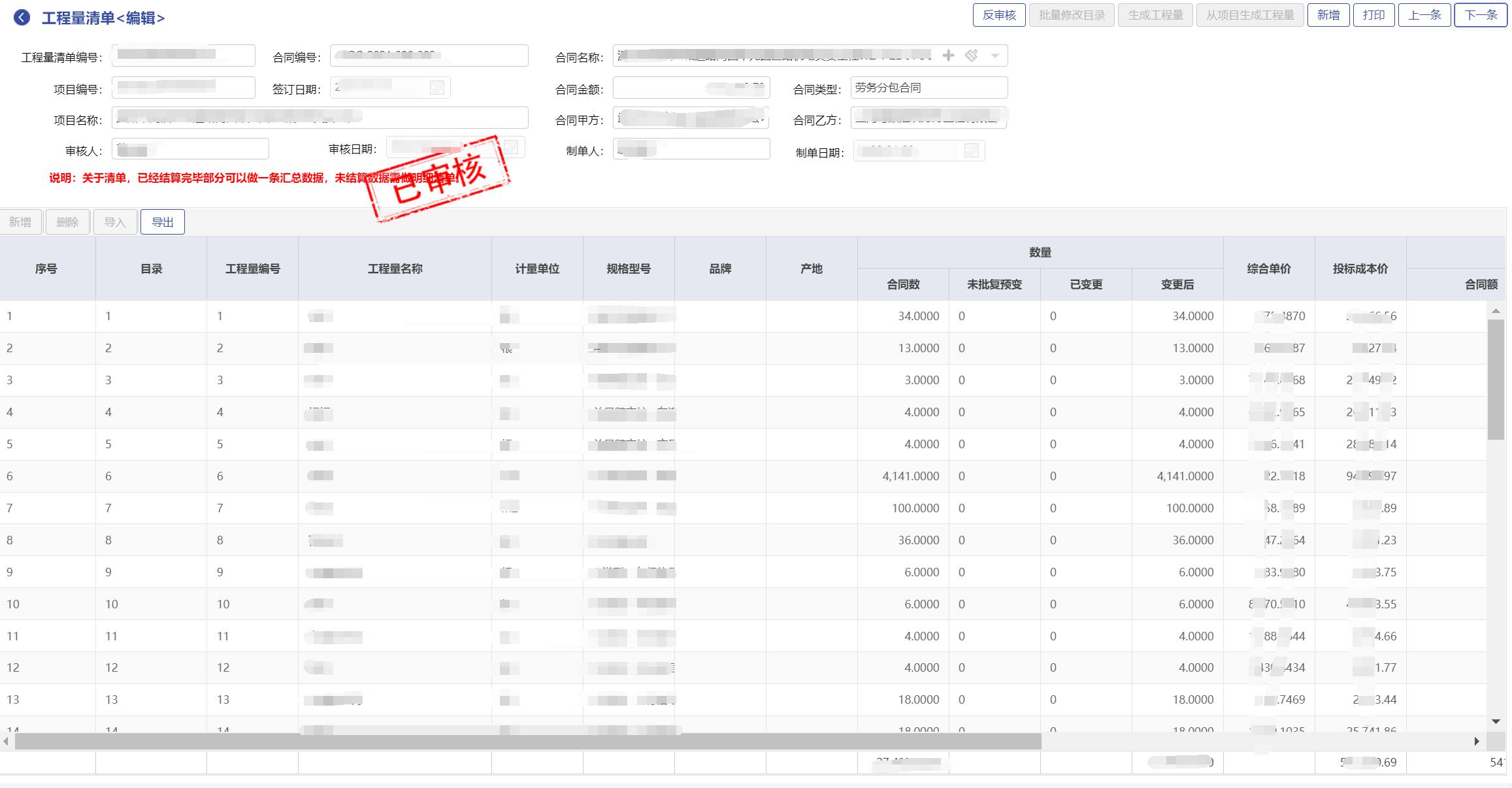Expand the 合同名称 dropdown arrow
The image size is (1512, 788).
[x=994, y=56]
